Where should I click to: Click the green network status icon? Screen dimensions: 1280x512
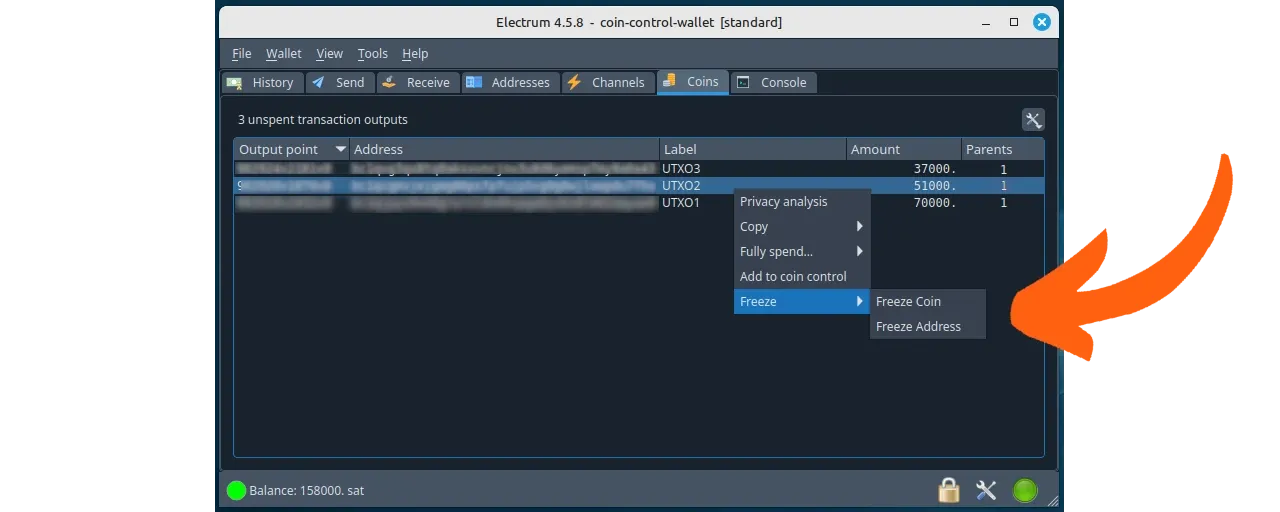point(1025,490)
